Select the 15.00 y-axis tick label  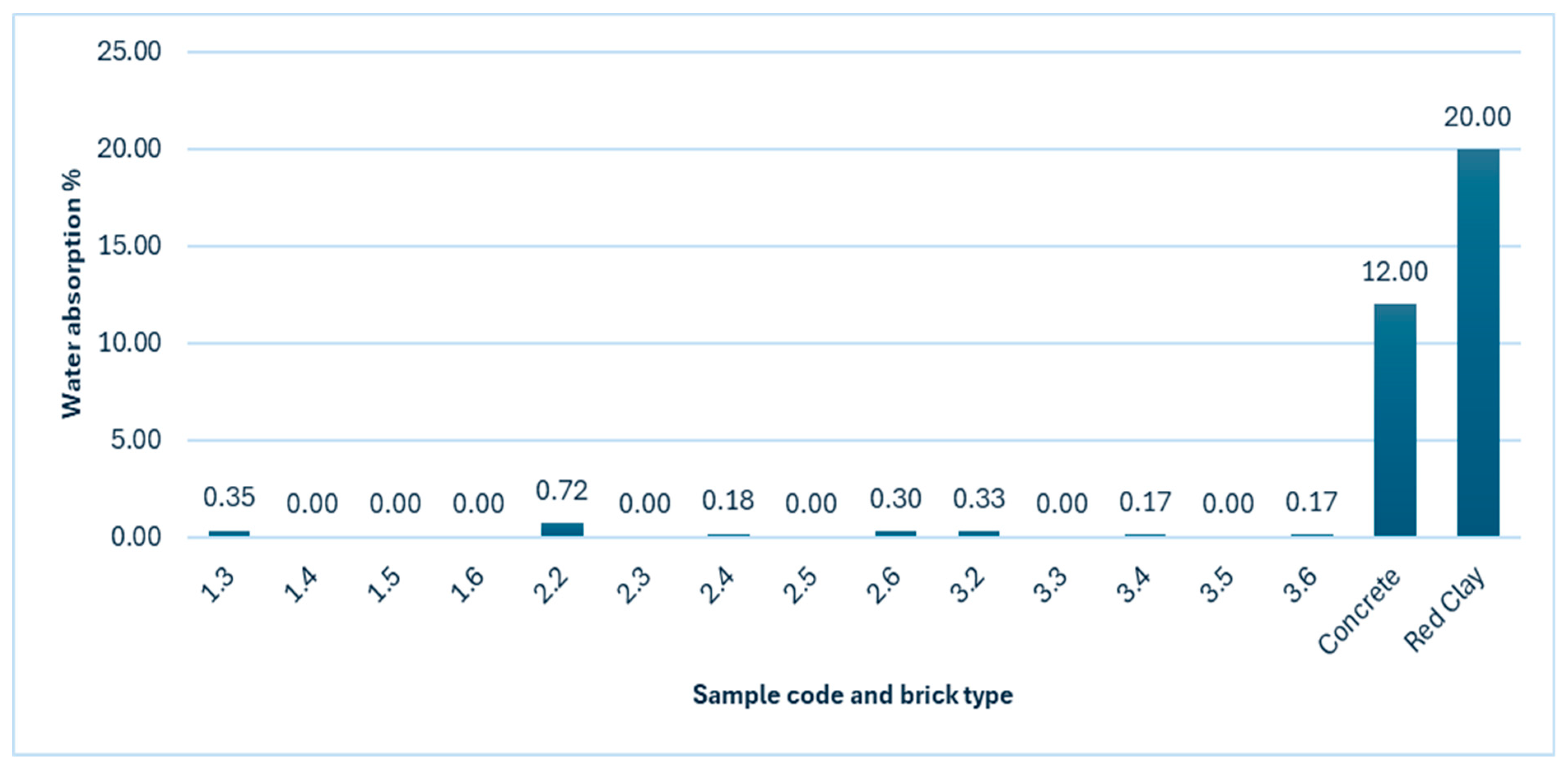click(x=129, y=246)
